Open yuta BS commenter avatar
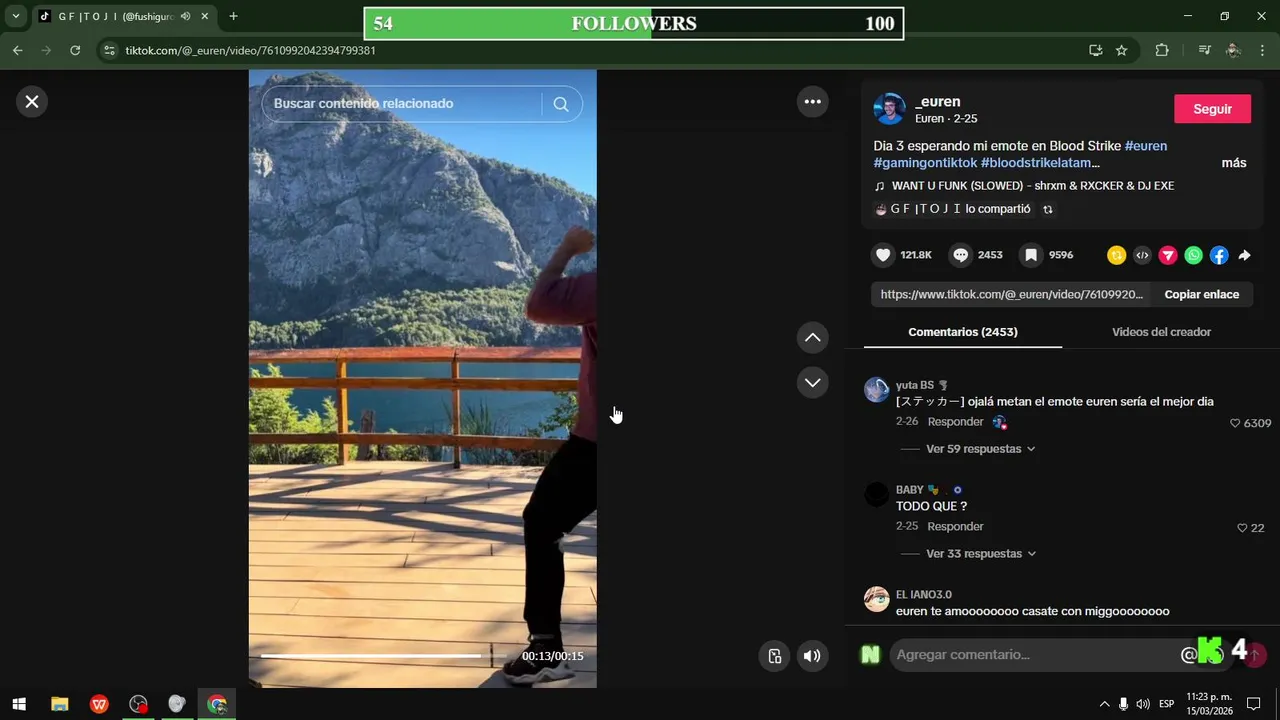This screenshot has height=720, width=1280. point(876,390)
